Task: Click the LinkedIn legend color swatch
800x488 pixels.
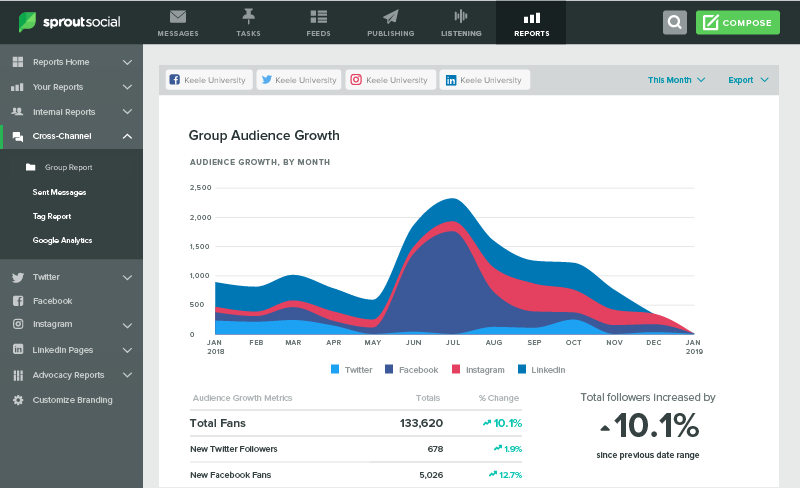Action: click(x=522, y=370)
